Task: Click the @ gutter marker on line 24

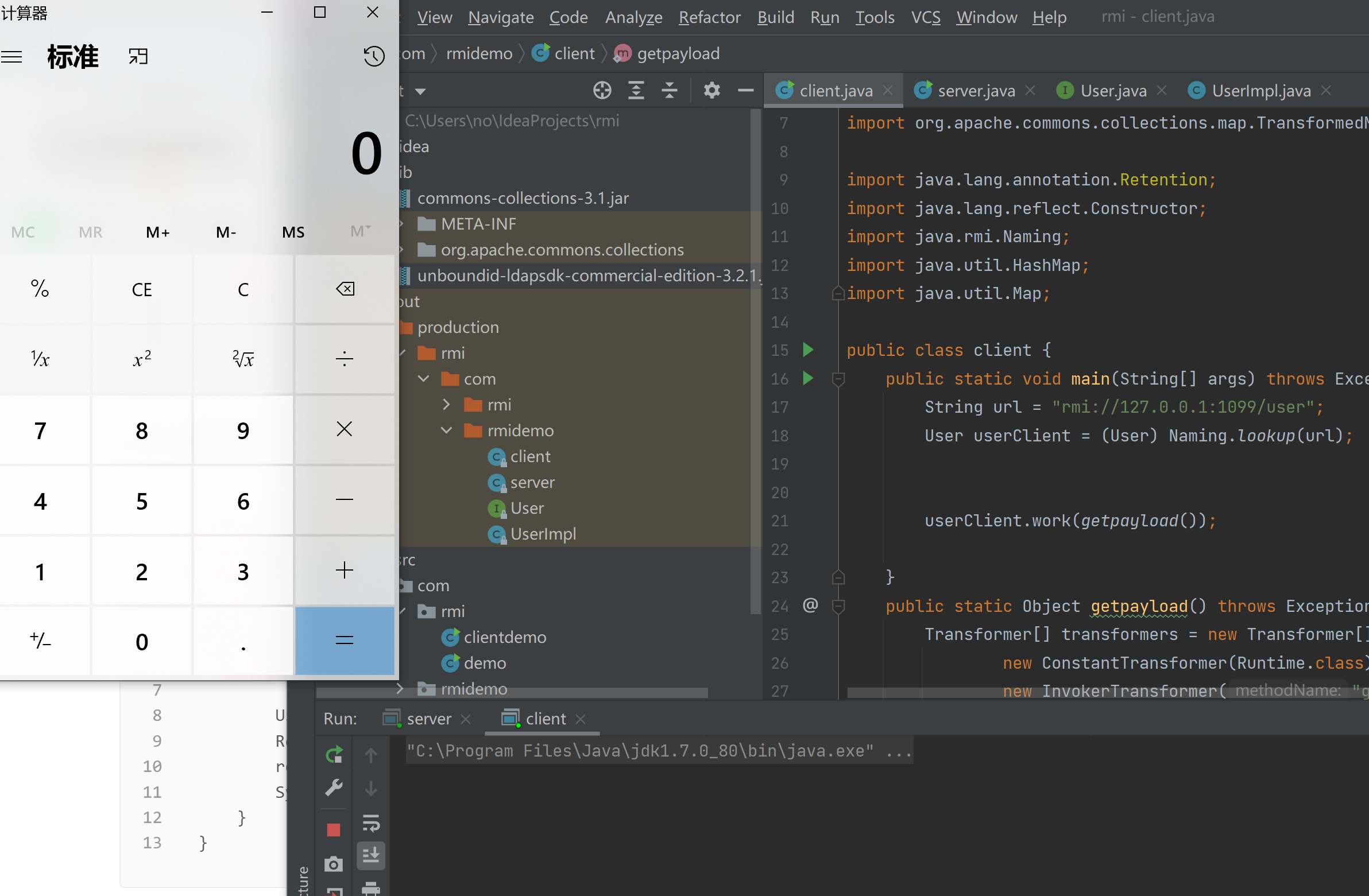Action: pos(810,605)
